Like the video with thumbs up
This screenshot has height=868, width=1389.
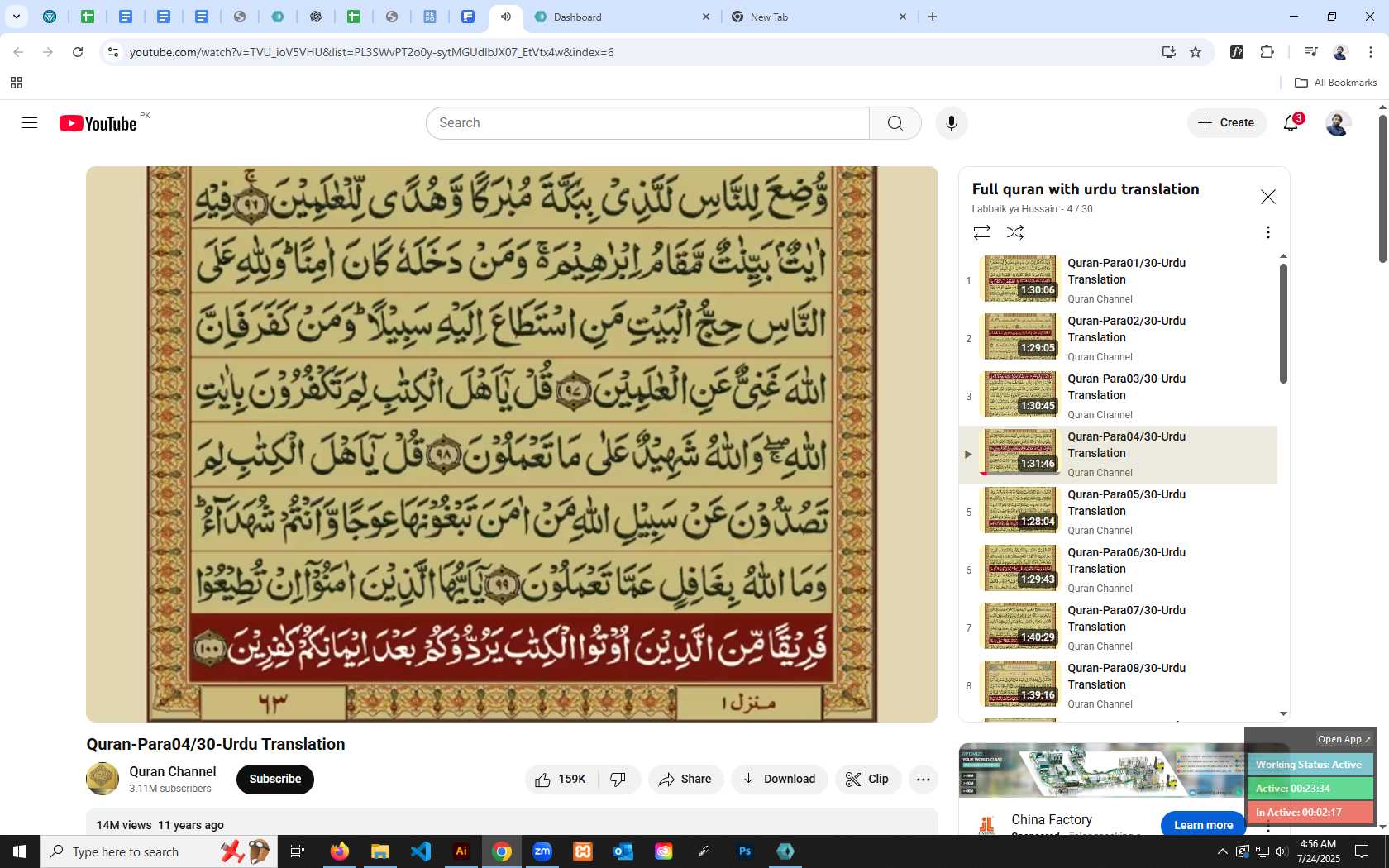pyautogui.click(x=561, y=780)
